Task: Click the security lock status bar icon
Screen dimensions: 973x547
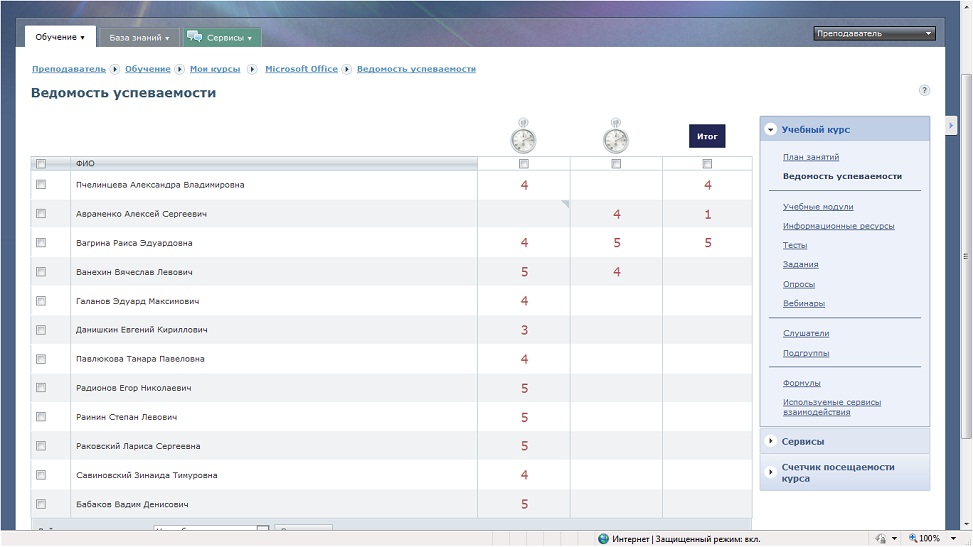Action: click(881, 538)
